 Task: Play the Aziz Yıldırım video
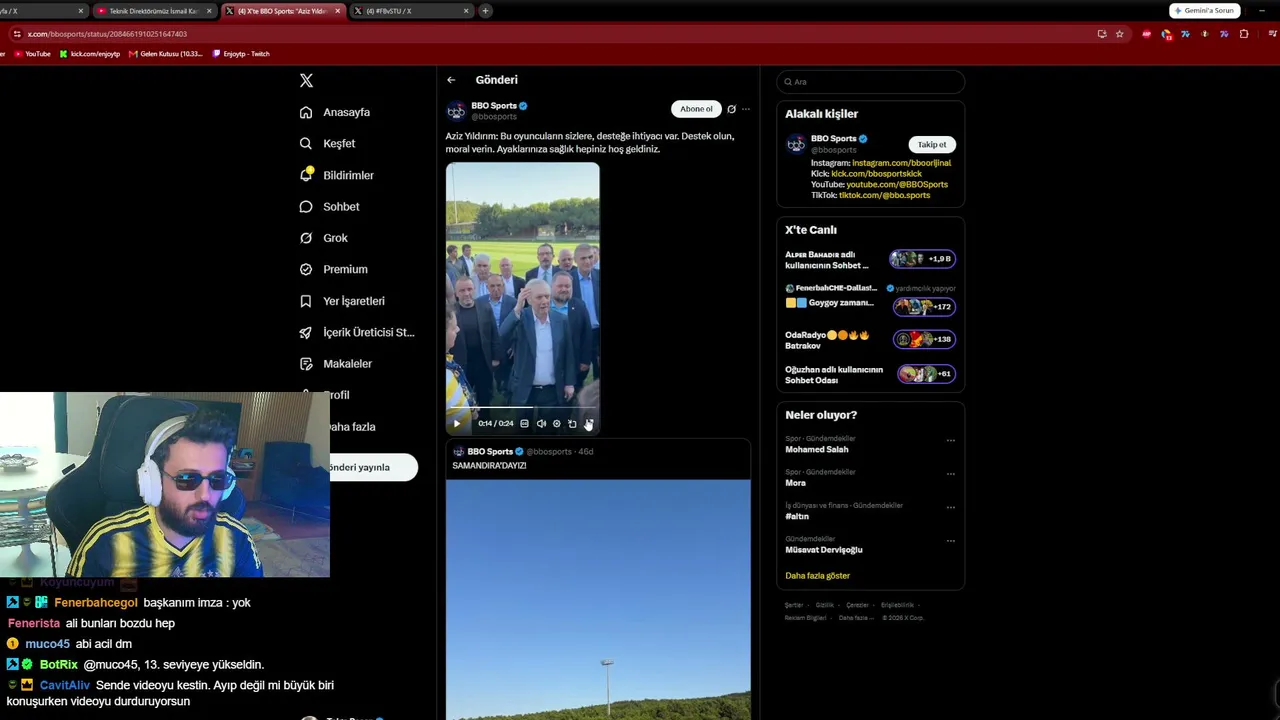(457, 423)
